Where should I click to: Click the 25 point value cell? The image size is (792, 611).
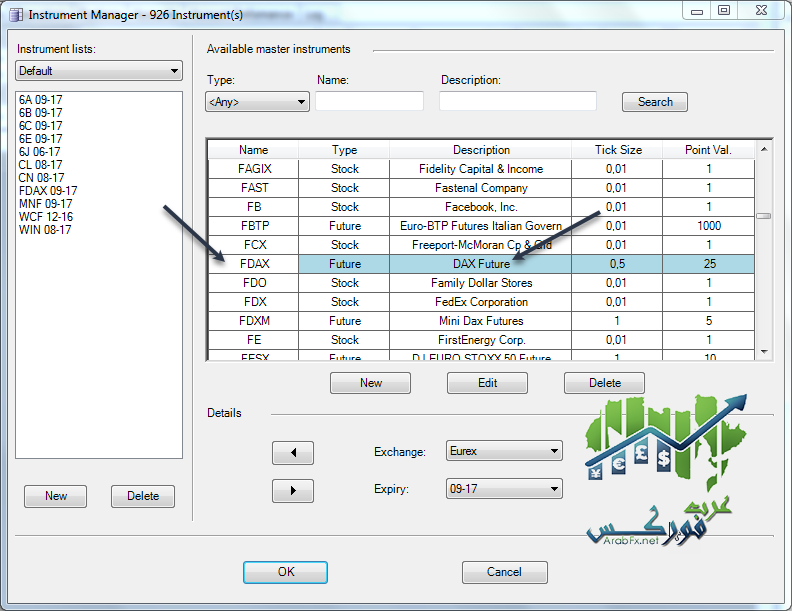point(709,264)
